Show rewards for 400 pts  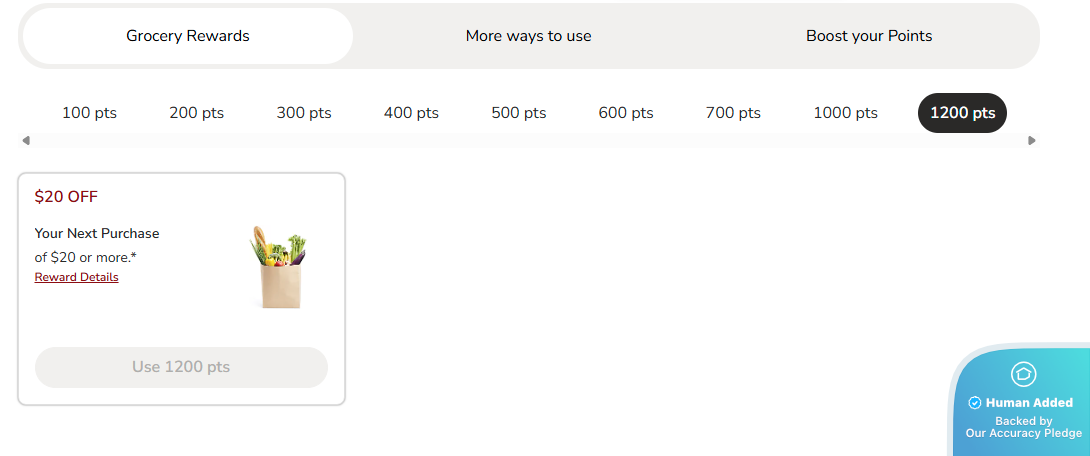click(411, 113)
